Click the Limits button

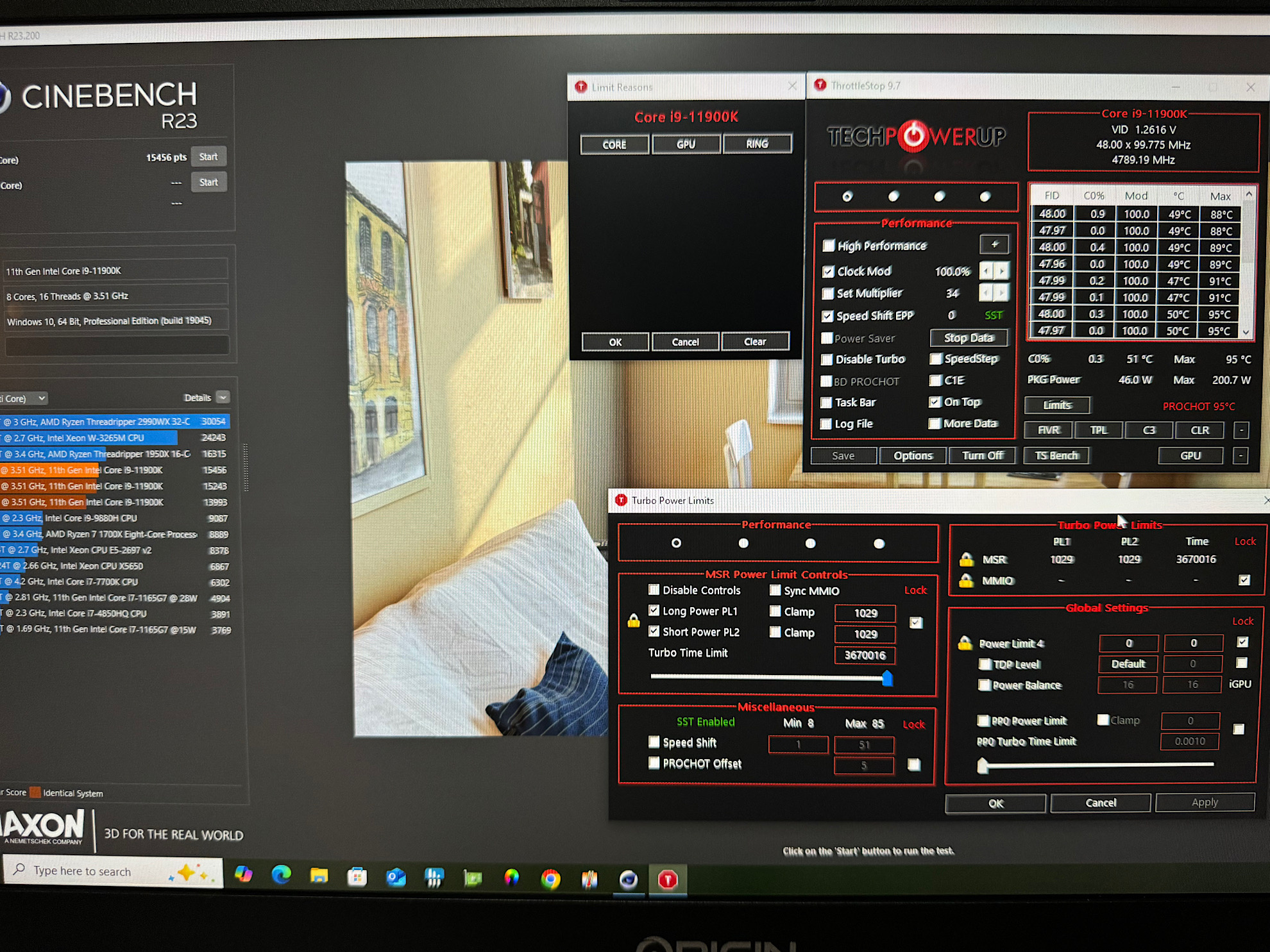(1057, 405)
